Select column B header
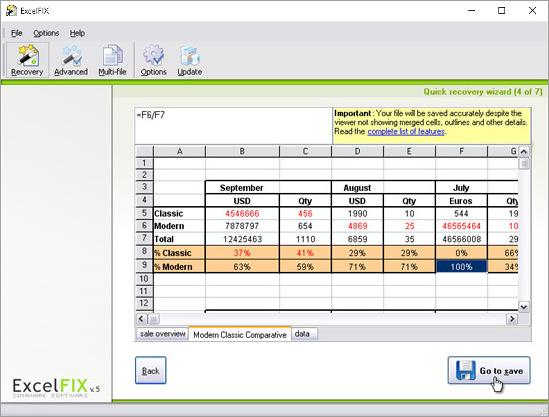Viewport: 549px width, 417px height. click(242, 151)
